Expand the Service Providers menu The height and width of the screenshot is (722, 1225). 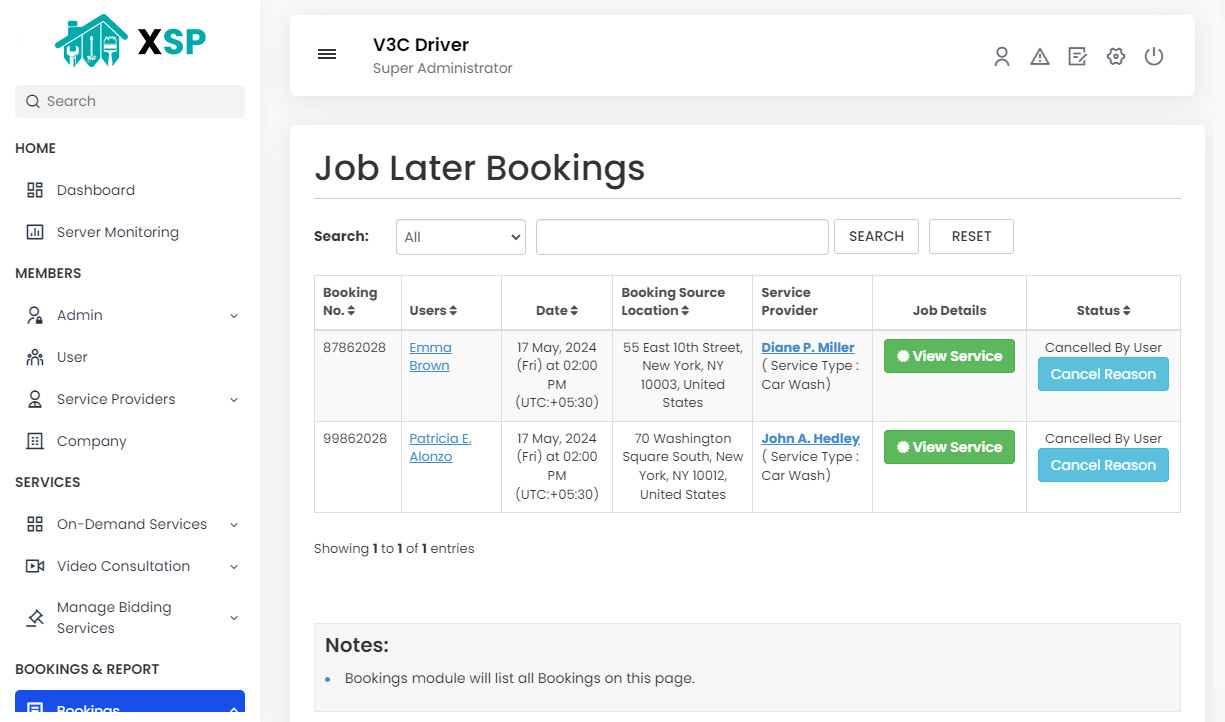click(x=118, y=399)
